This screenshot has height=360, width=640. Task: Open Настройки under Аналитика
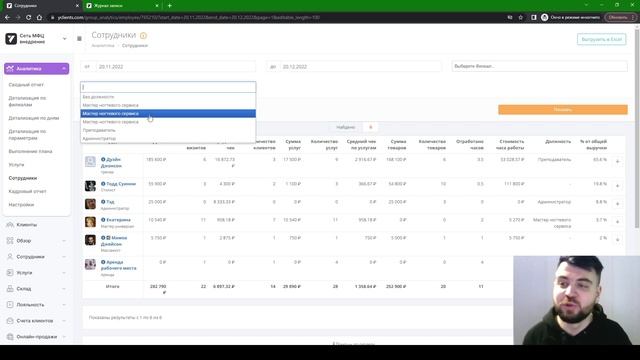tap(21, 205)
